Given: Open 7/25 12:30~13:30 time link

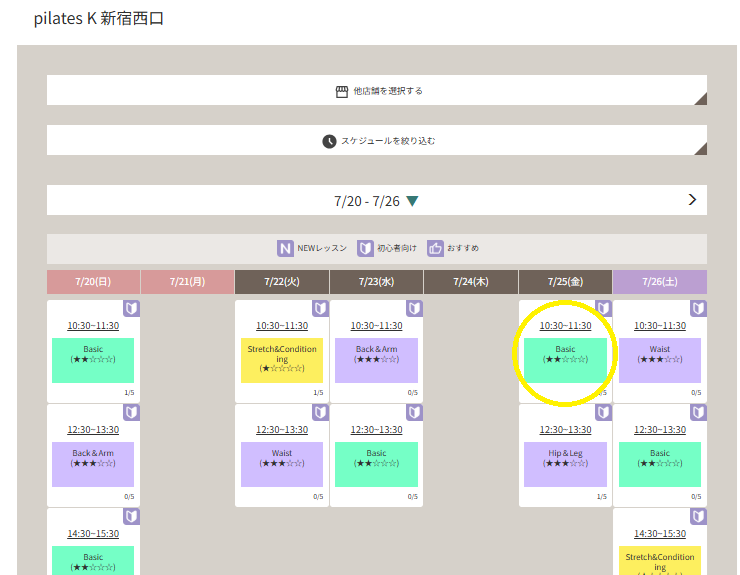Looking at the screenshot, I should coord(565,430).
